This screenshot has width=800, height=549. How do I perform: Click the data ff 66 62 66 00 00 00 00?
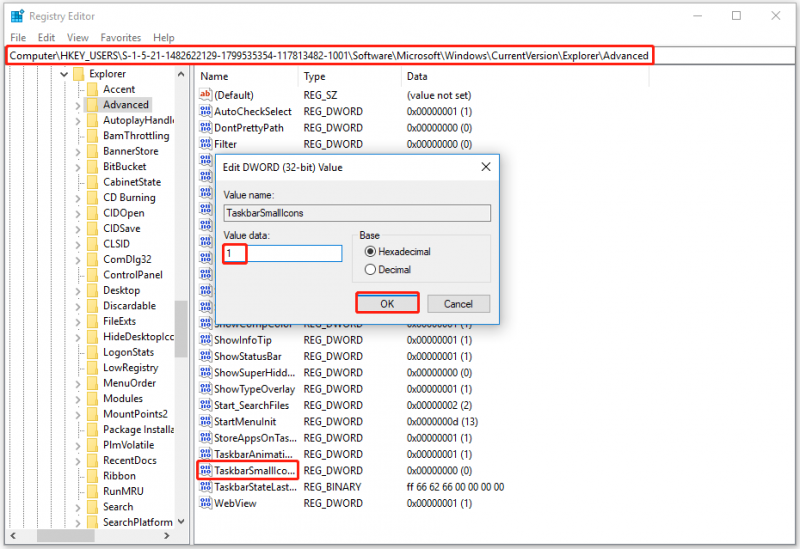point(455,487)
